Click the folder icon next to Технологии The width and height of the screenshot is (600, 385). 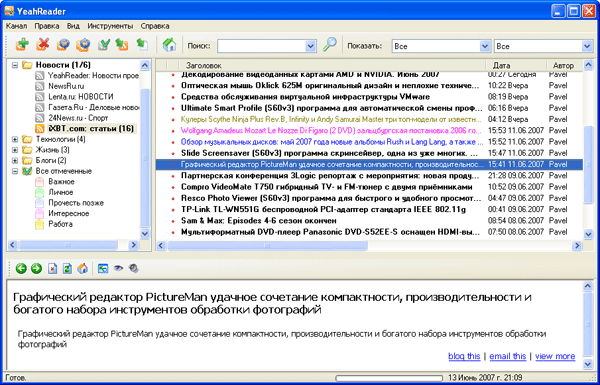27,139
